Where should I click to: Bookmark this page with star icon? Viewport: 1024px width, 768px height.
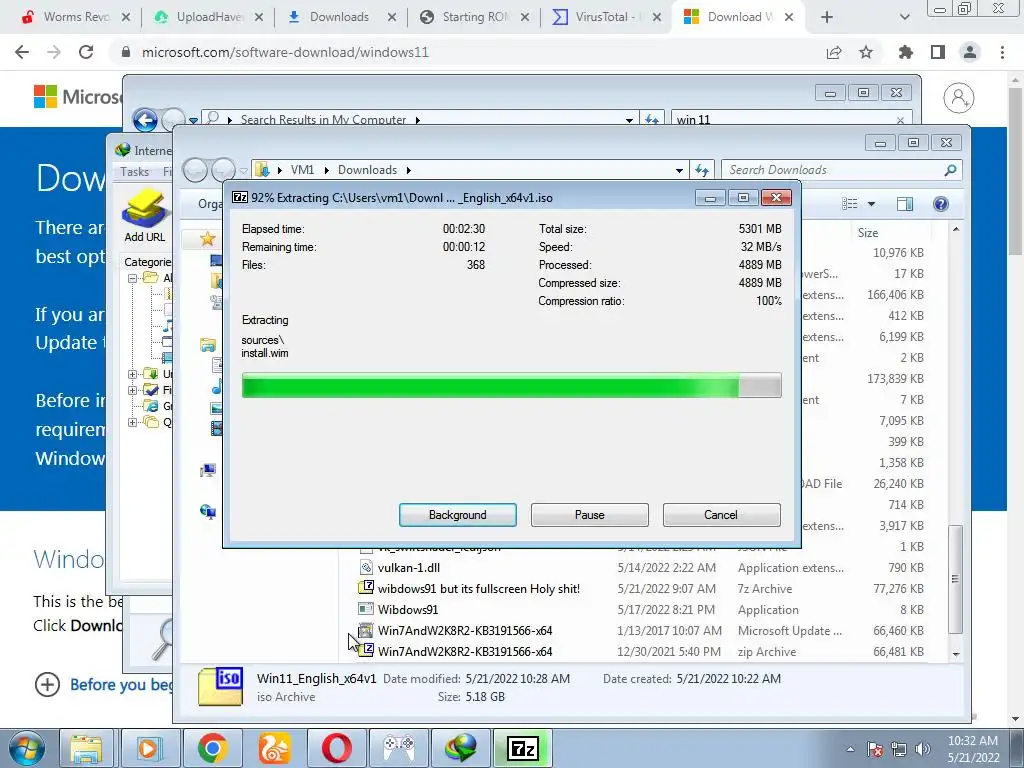pos(866,52)
